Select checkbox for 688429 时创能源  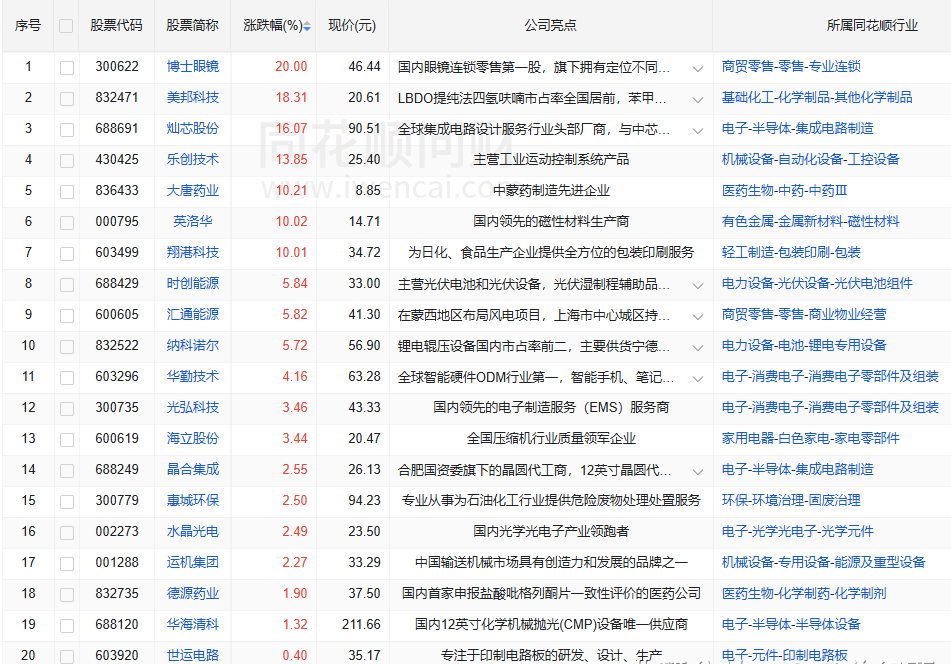pyautogui.click(x=67, y=284)
